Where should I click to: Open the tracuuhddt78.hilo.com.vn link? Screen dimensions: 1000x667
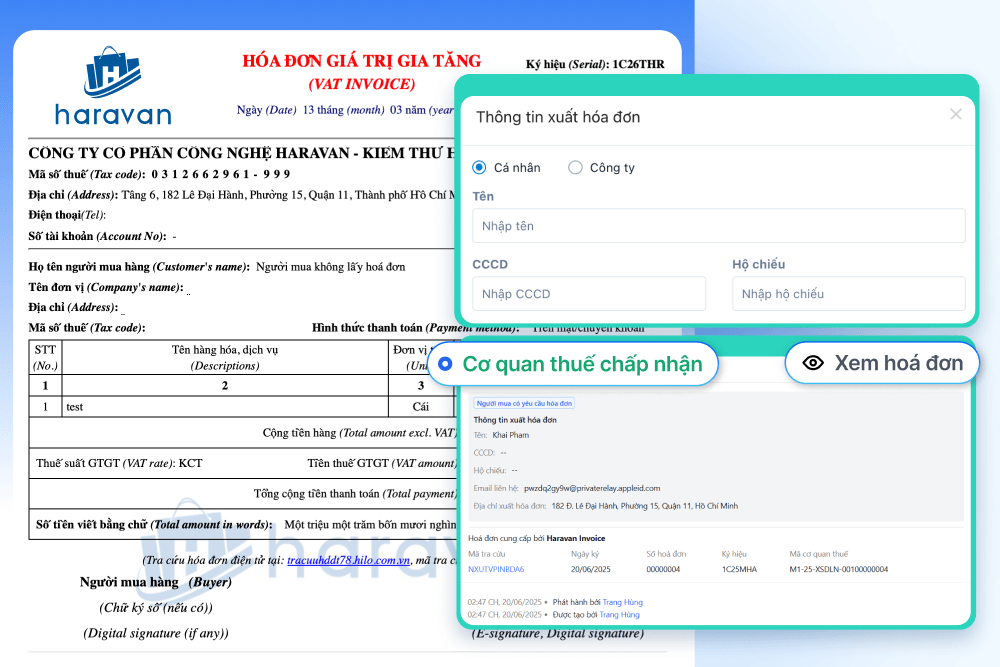click(348, 560)
